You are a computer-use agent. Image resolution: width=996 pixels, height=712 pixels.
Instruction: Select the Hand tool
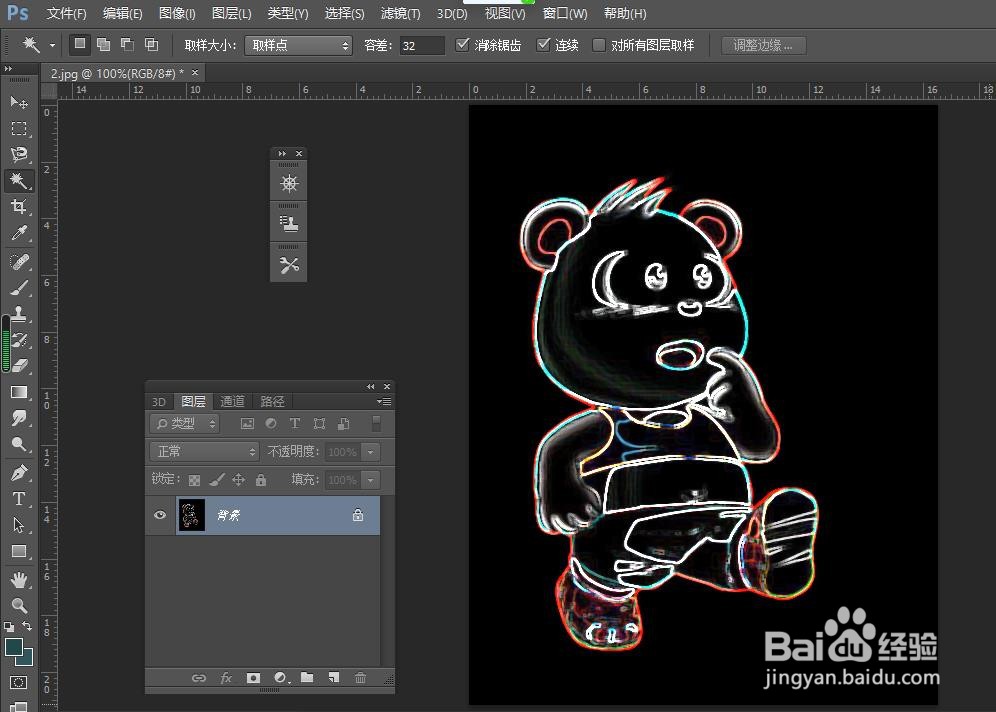click(x=18, y=580)
